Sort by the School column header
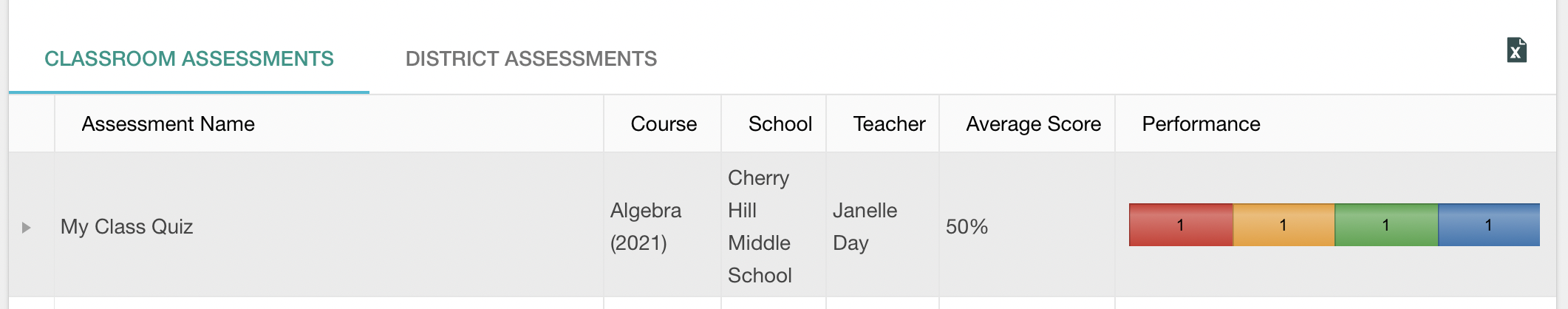 (x=780, y=123)
